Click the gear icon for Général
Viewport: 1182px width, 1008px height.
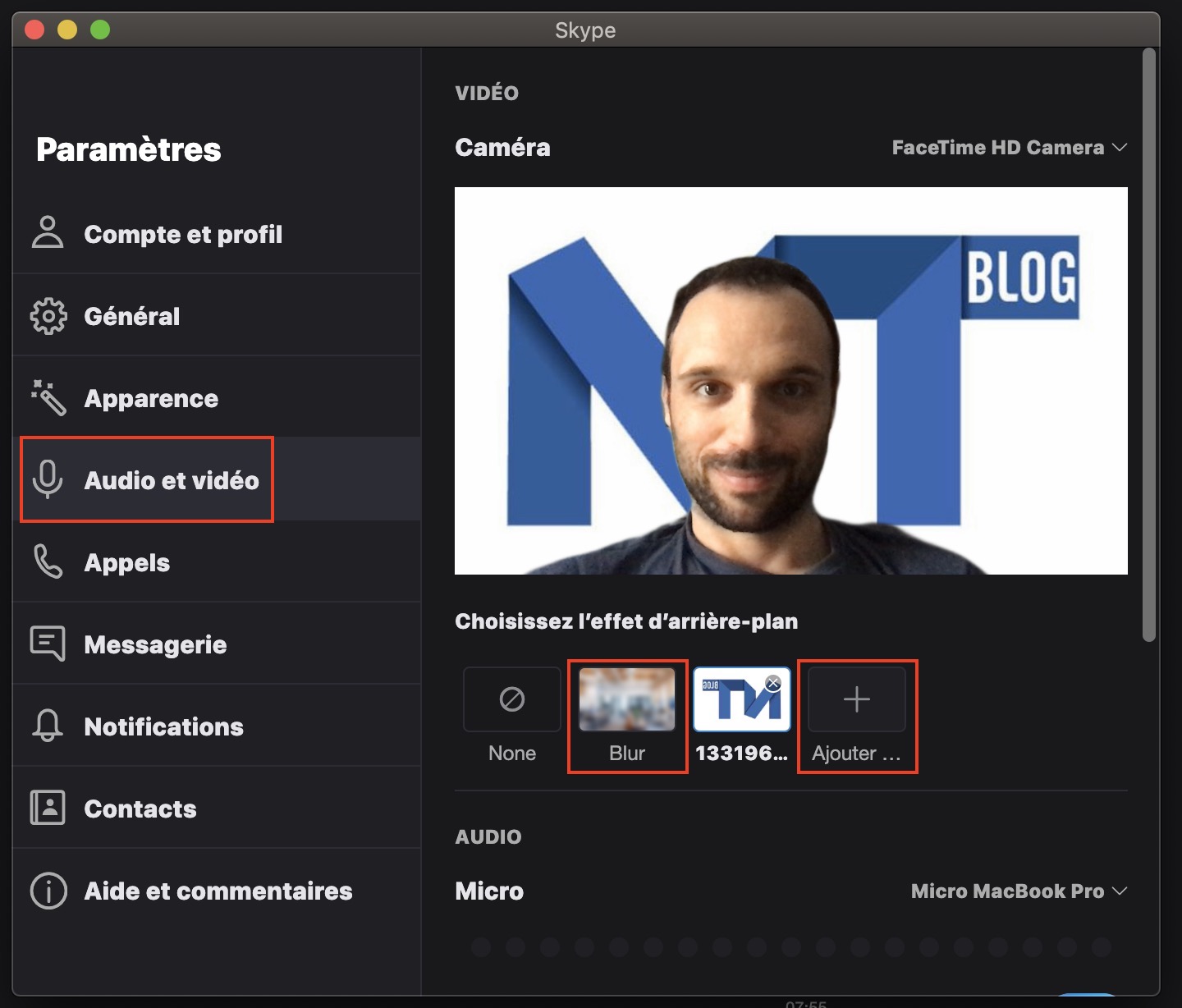48,316
